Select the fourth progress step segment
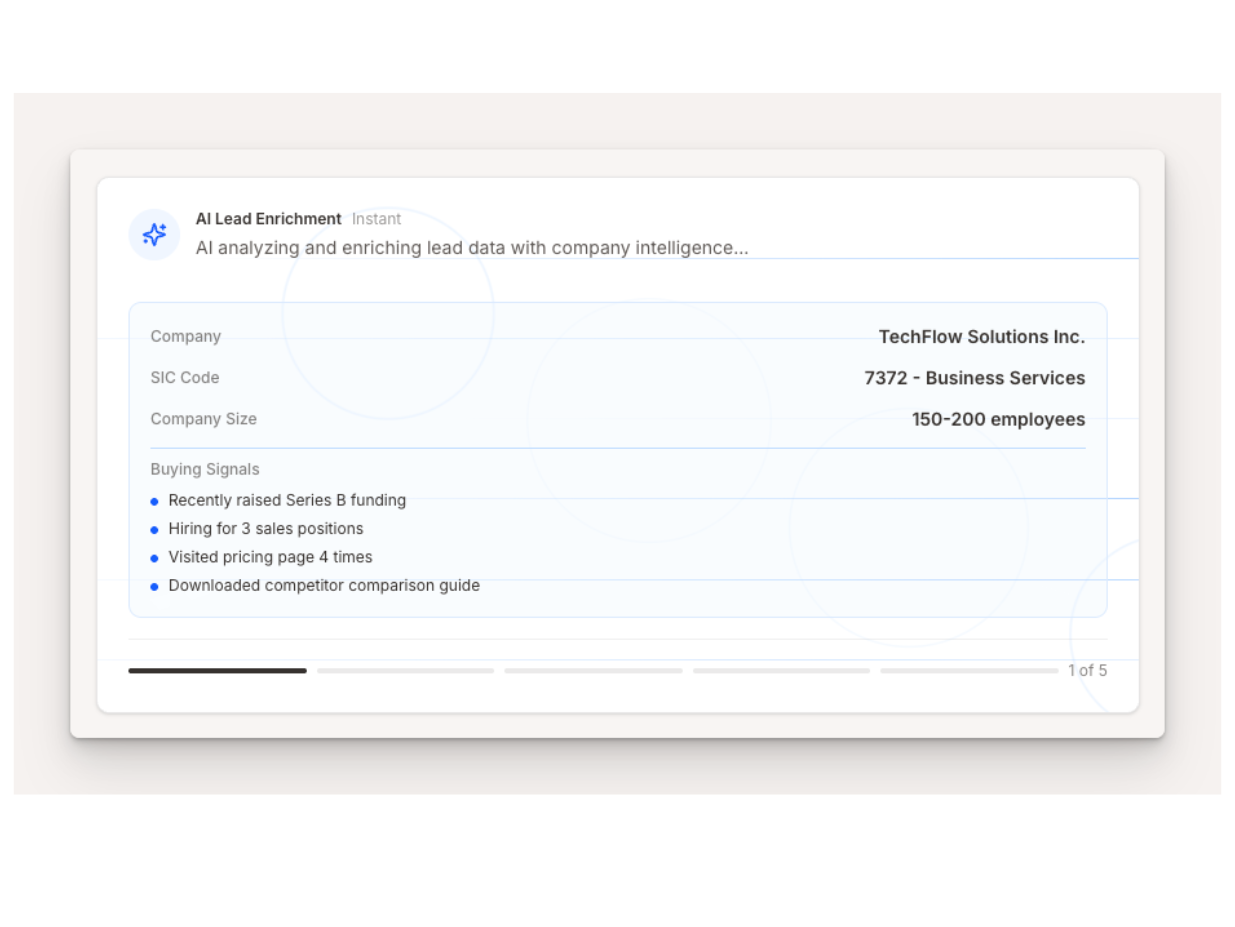 [x=781, y=671]
